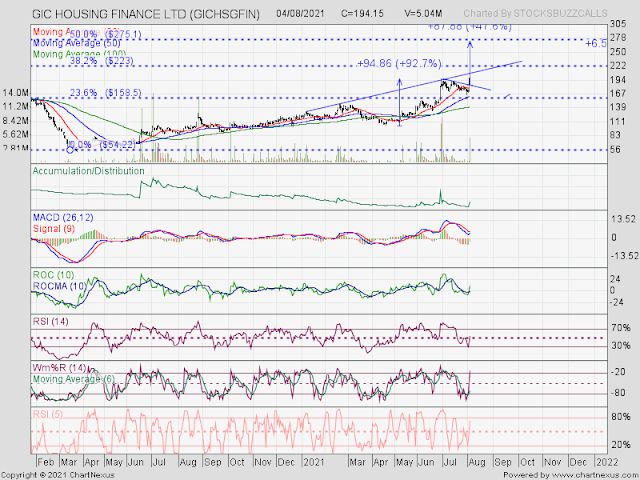Click the Copyright © 2021 ChartNexus text
Screen dimensions: 640x480
pos(58,475)
